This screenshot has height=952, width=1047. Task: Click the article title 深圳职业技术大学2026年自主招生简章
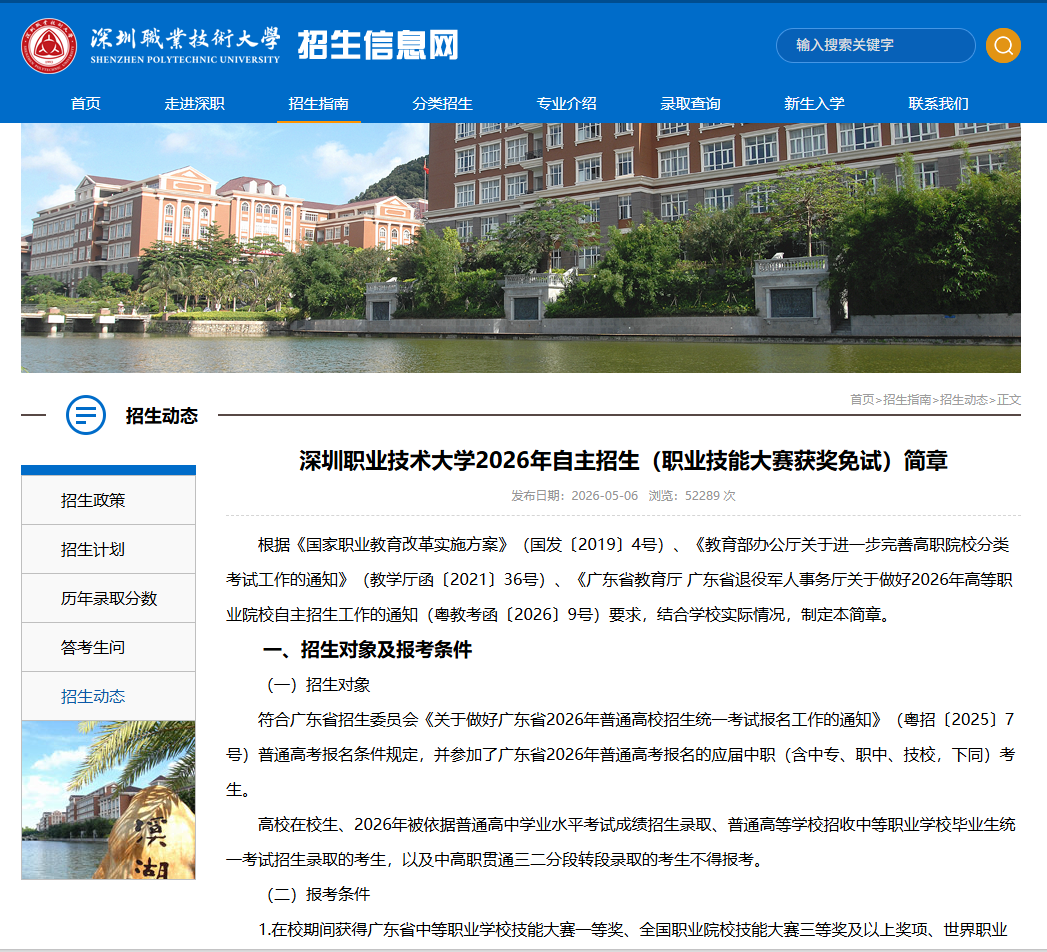(623, 461)
